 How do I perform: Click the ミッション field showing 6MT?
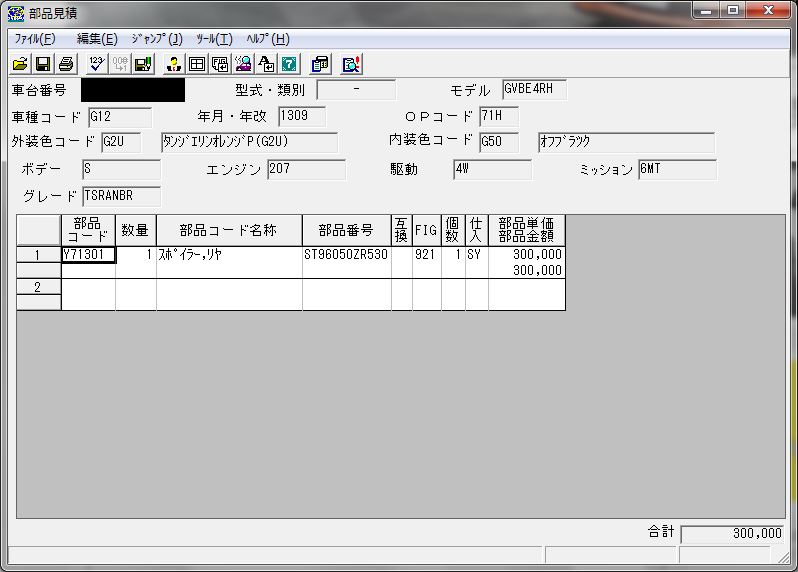677,169
